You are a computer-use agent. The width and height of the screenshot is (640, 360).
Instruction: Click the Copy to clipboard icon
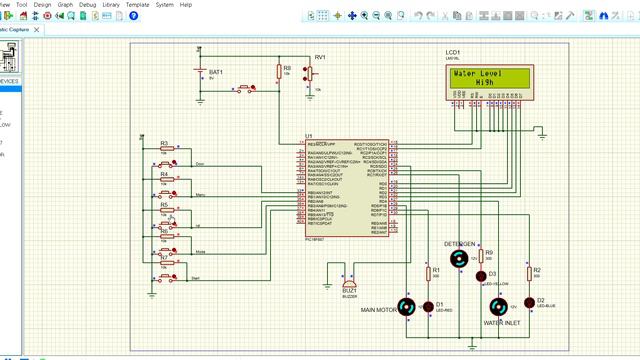[x=457, y=16]
